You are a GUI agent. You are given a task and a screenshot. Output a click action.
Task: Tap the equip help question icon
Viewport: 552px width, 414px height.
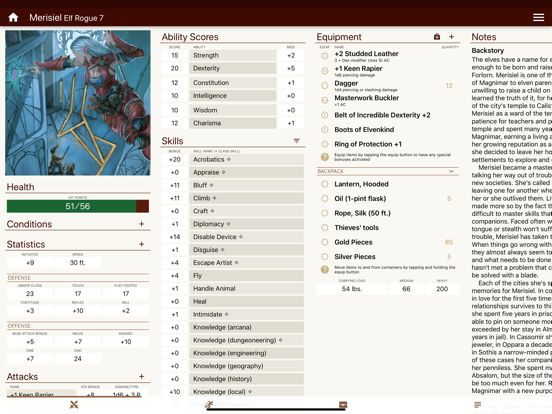tap(325, 157)
